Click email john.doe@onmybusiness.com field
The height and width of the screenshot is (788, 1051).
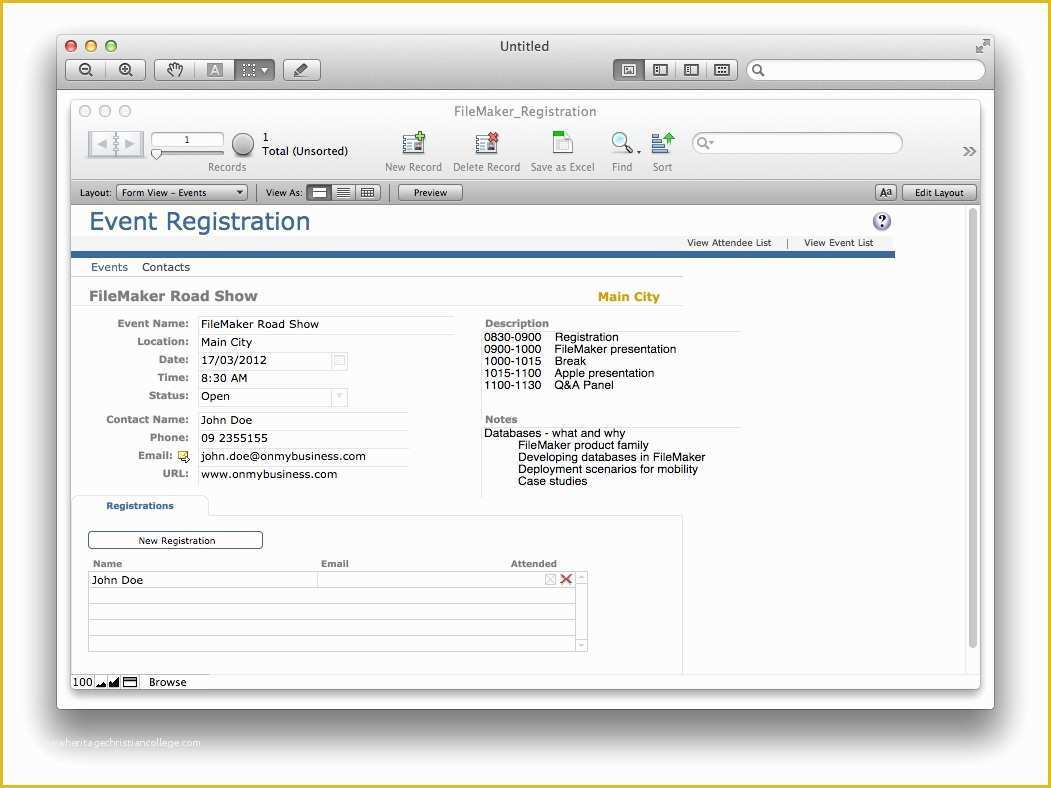[303, 456]
